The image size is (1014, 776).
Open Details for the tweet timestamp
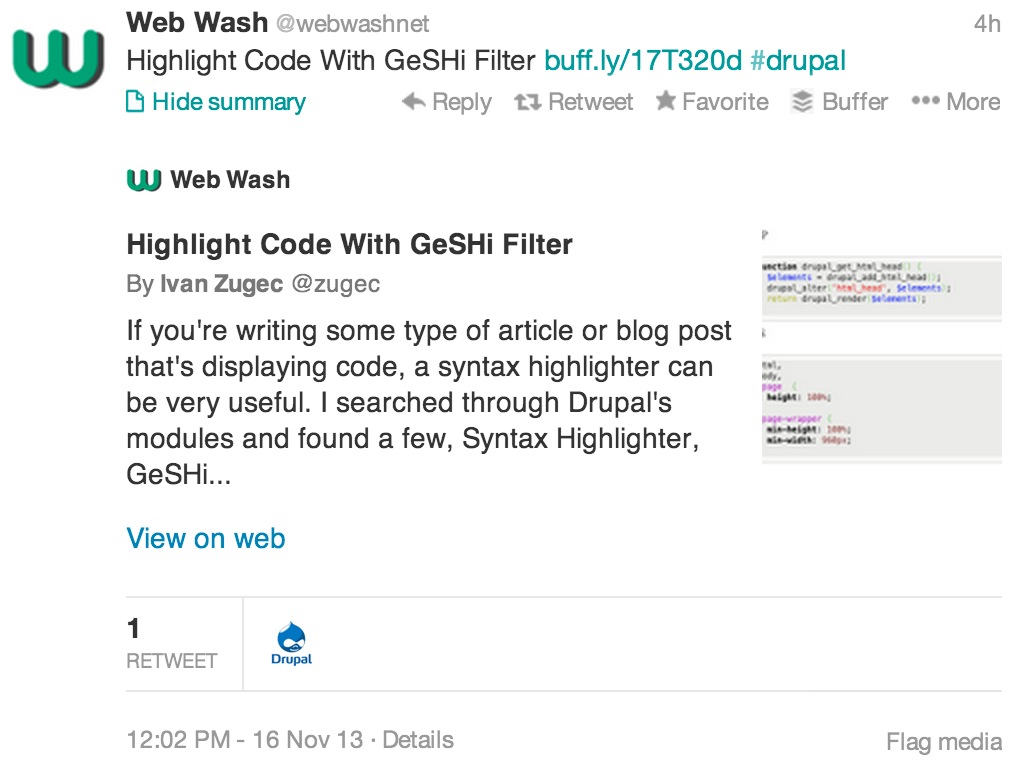pos(417,740)
